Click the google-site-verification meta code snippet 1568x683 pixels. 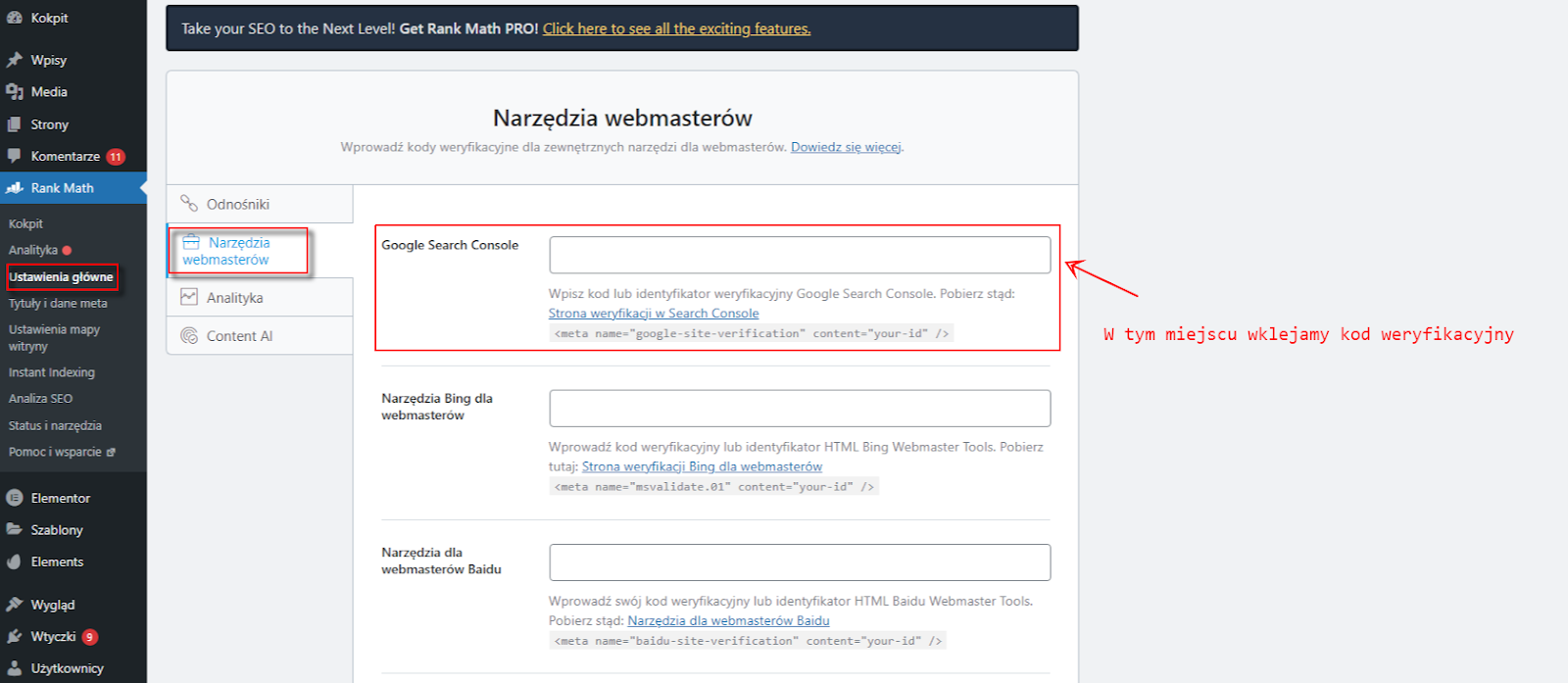click(752, 333)
